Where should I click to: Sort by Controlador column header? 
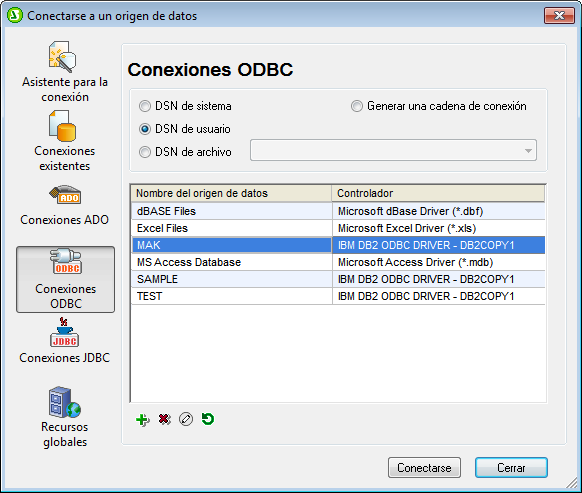point(438,193)
